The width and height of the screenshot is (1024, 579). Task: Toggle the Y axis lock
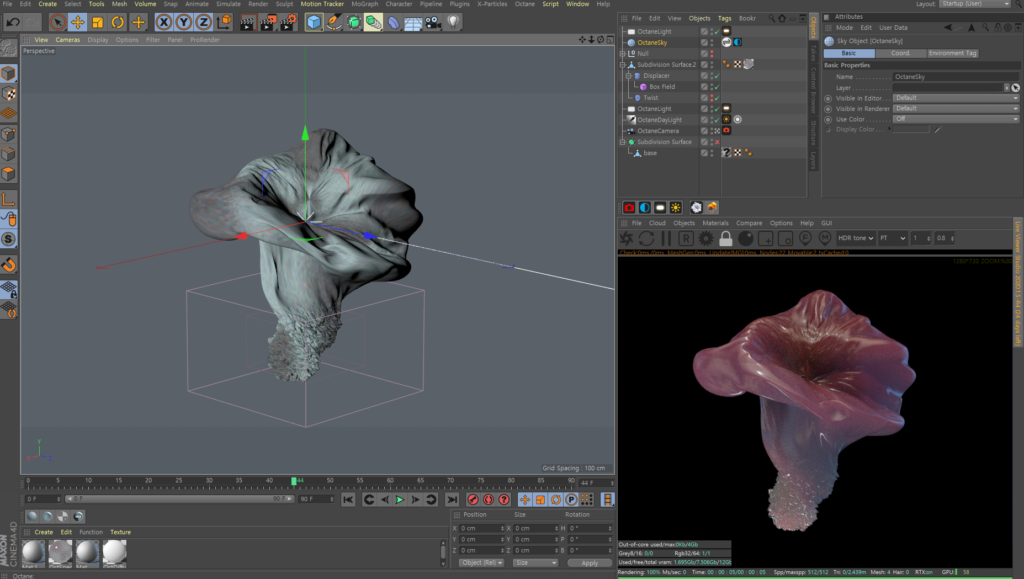pyautogui.click(x=184, y=22)
